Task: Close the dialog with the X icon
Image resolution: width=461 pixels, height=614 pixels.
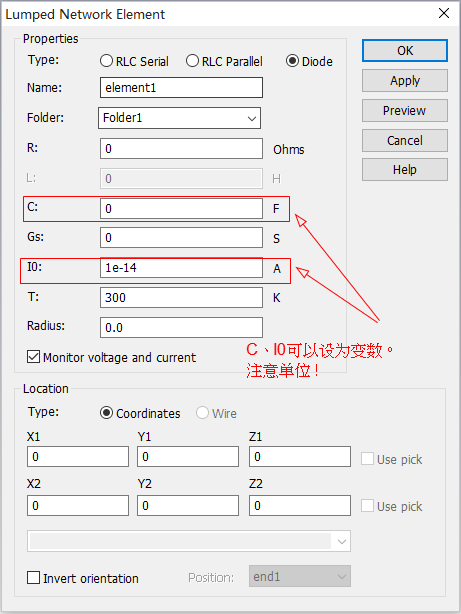Action: (444, 13)
